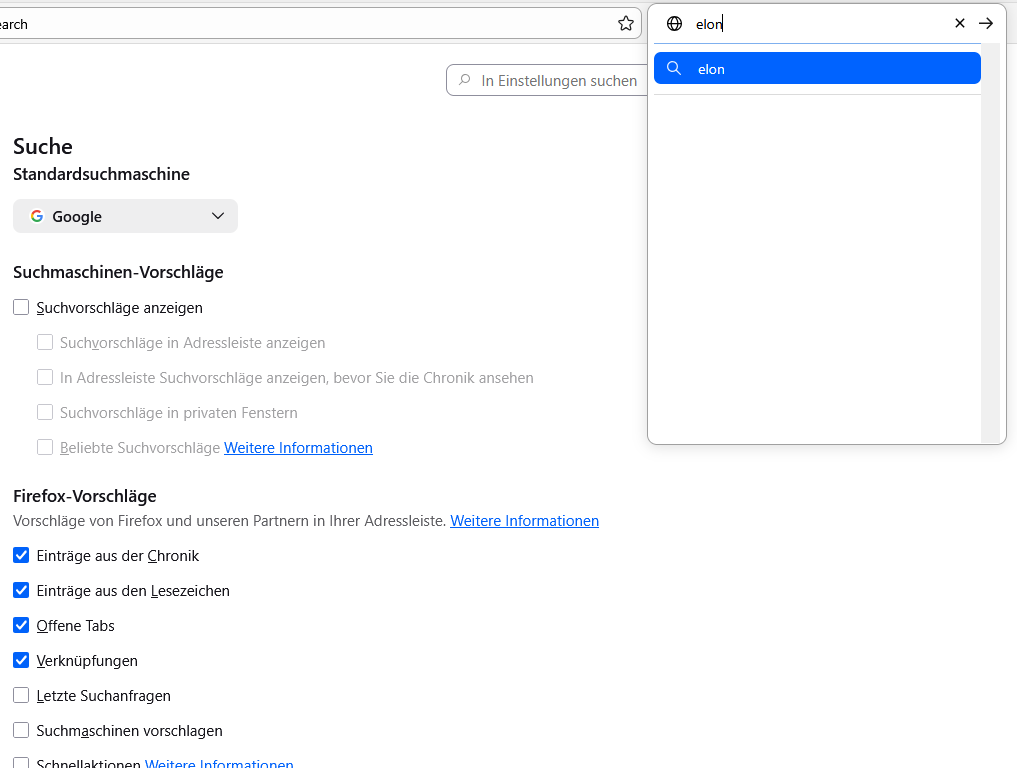Screen dimensions: 1017x768
Task: Open Weitere Informationen link for Beliebte Suchvorschläge
Action: [298, 448]
